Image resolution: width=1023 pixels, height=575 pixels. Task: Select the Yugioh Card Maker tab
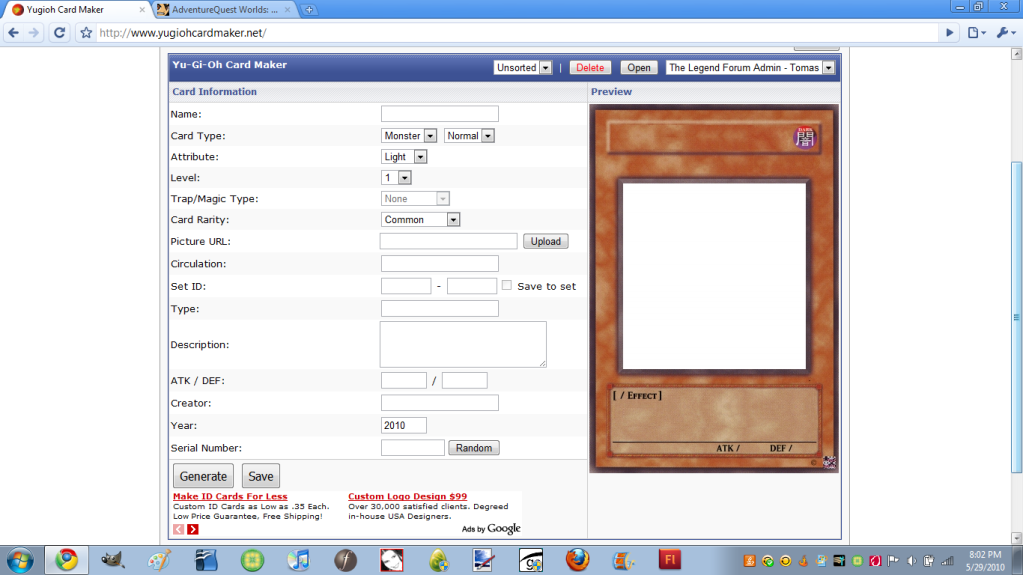(x=73, y=10)
